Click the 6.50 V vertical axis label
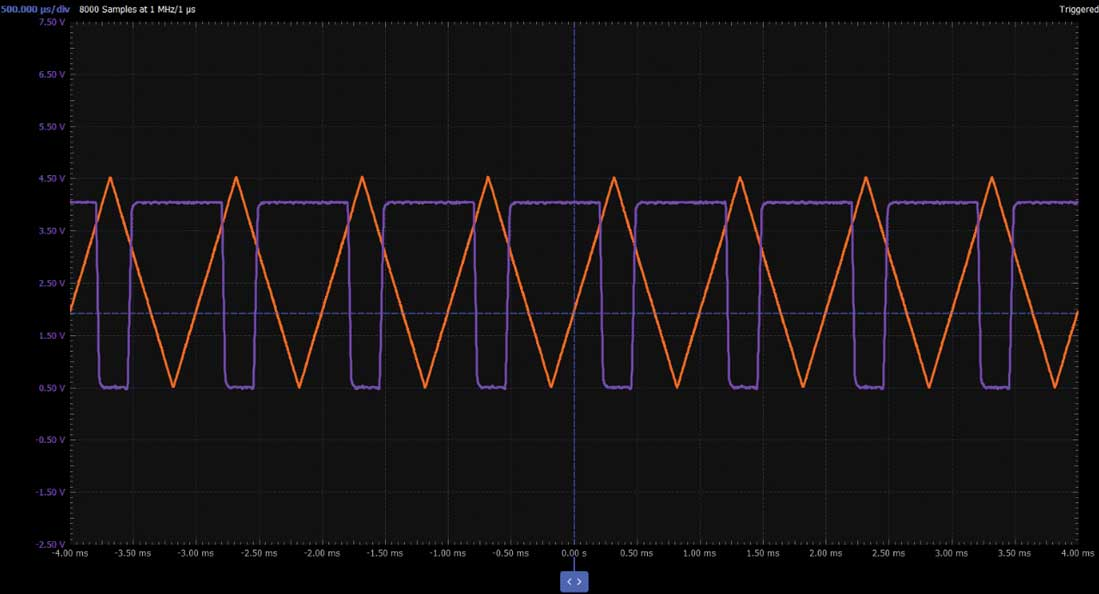This screenshot has height=594, width=1099. [x=52, y=74]
